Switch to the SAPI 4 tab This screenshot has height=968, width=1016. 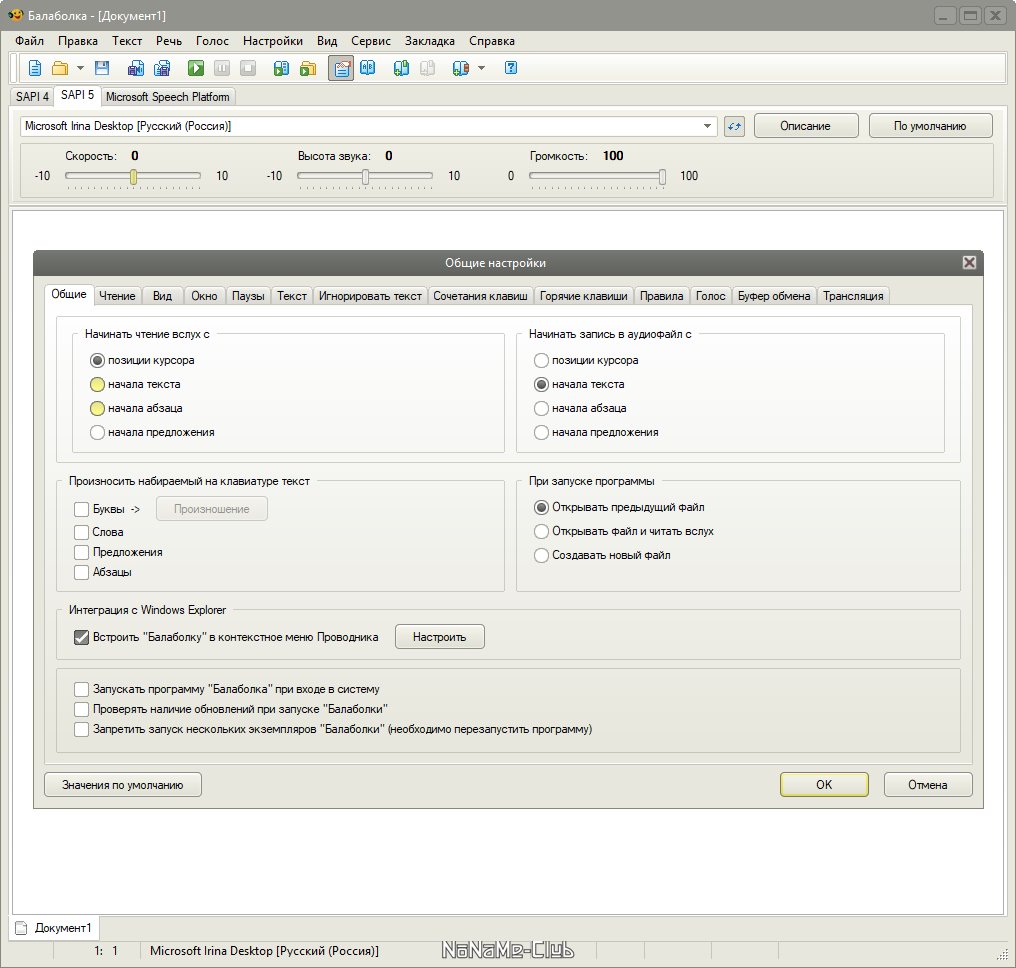point(32,97)
